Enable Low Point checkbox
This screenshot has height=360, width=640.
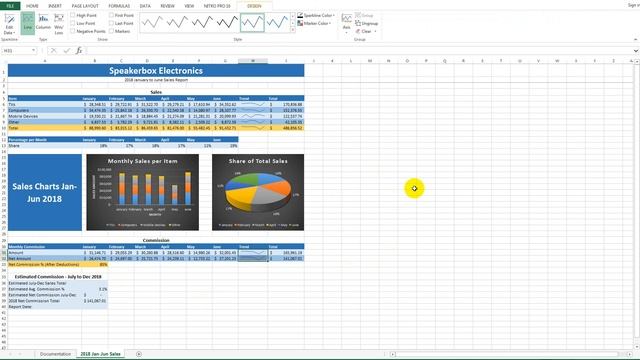pyautogui.click(x=73, y=23)
